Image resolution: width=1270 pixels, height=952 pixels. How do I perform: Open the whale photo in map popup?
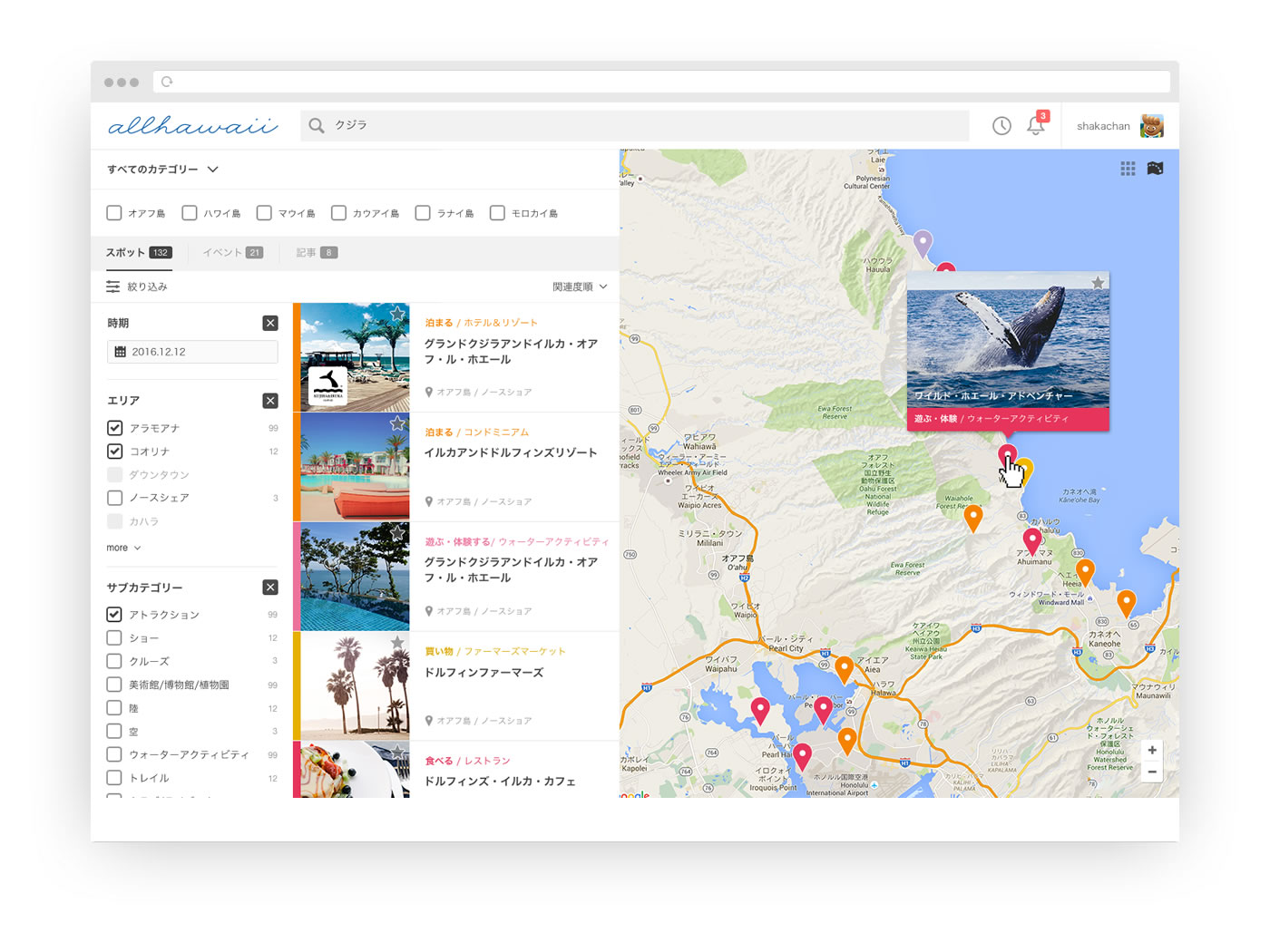[x=1008, y=339]
